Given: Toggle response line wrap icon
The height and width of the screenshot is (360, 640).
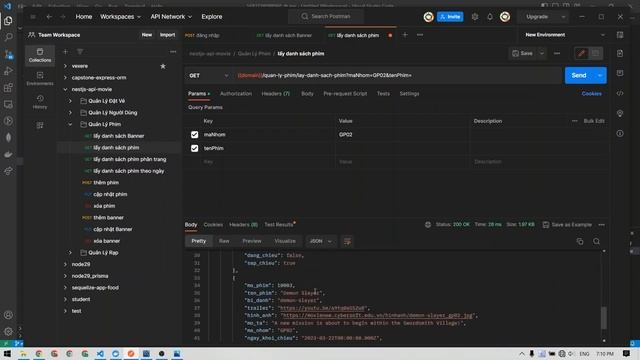Looking at the screenshot, I should (x=347, y=241).
